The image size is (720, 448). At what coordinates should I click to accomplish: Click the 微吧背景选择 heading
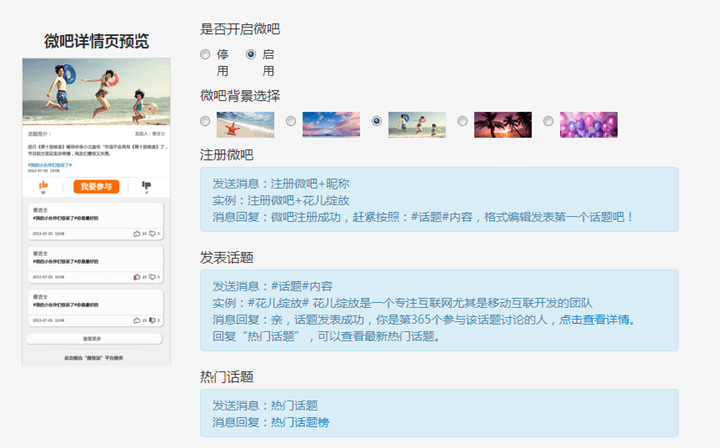(240, 95)
